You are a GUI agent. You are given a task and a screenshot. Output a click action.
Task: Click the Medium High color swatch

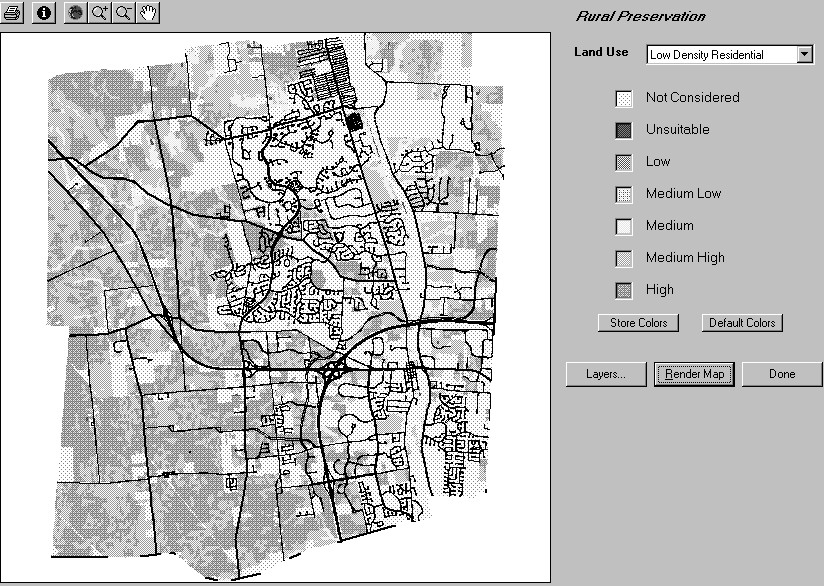(x=624, y=259)
